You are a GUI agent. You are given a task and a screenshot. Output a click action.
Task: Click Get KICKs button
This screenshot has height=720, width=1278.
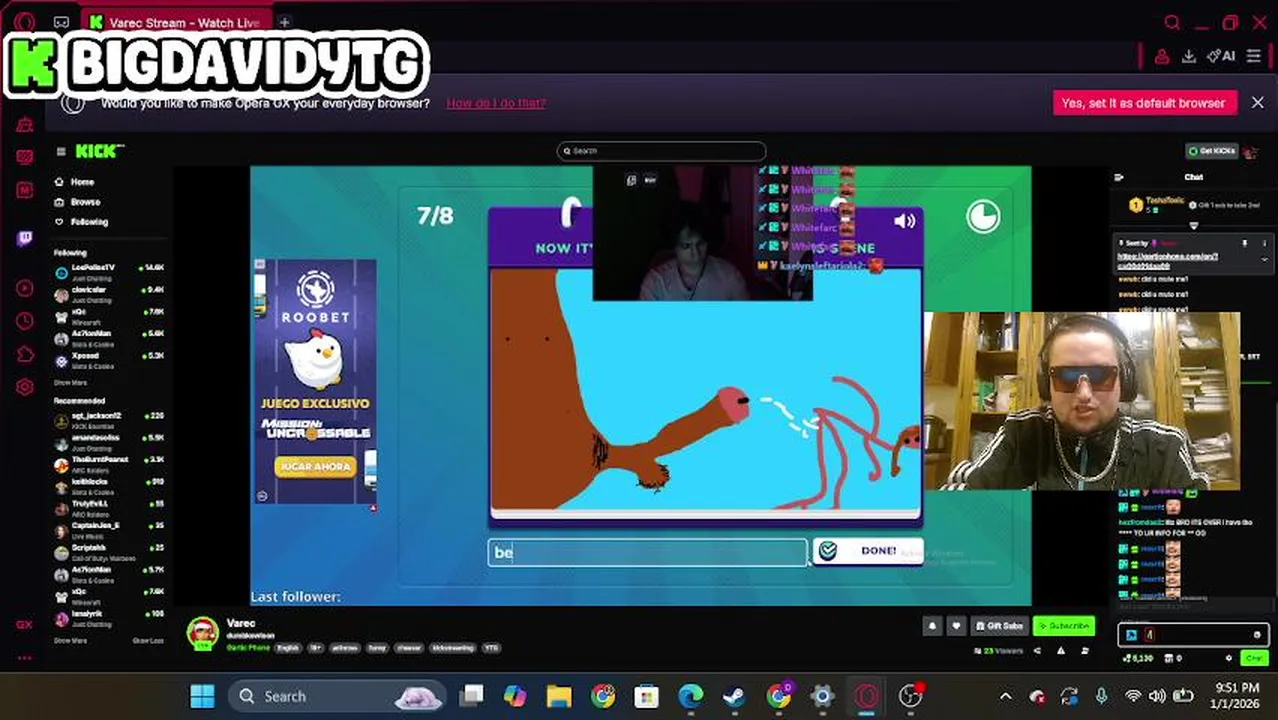(1212, 151)
